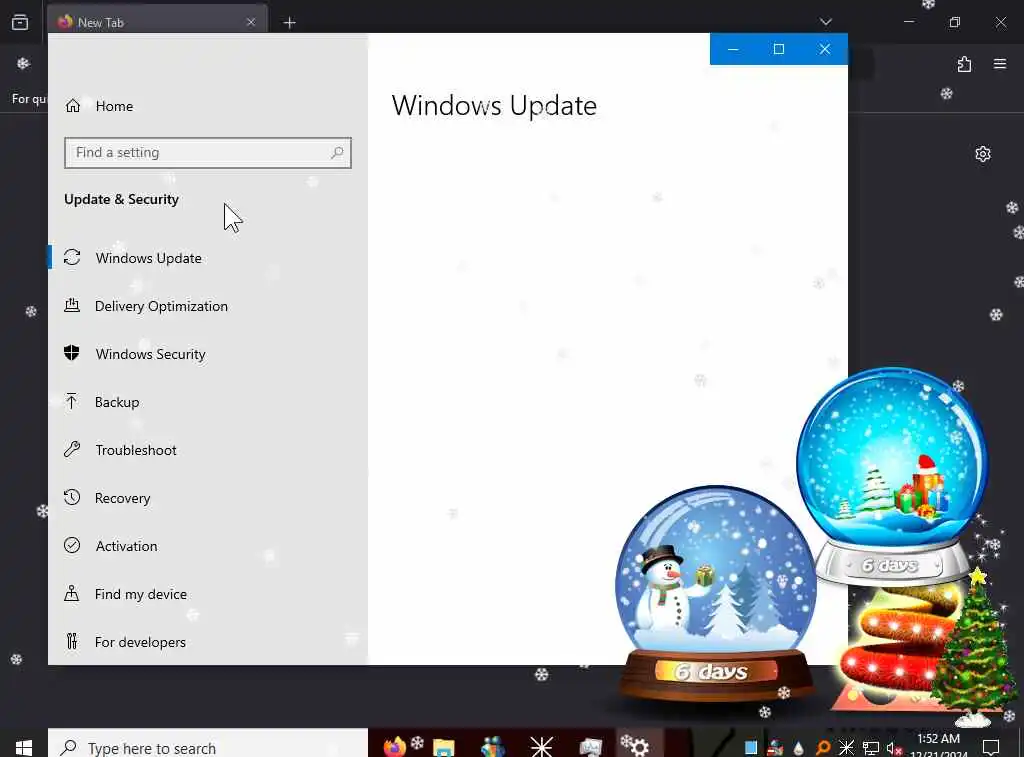
Task: Open a new tab in Firefox
Action: [289, 23]
